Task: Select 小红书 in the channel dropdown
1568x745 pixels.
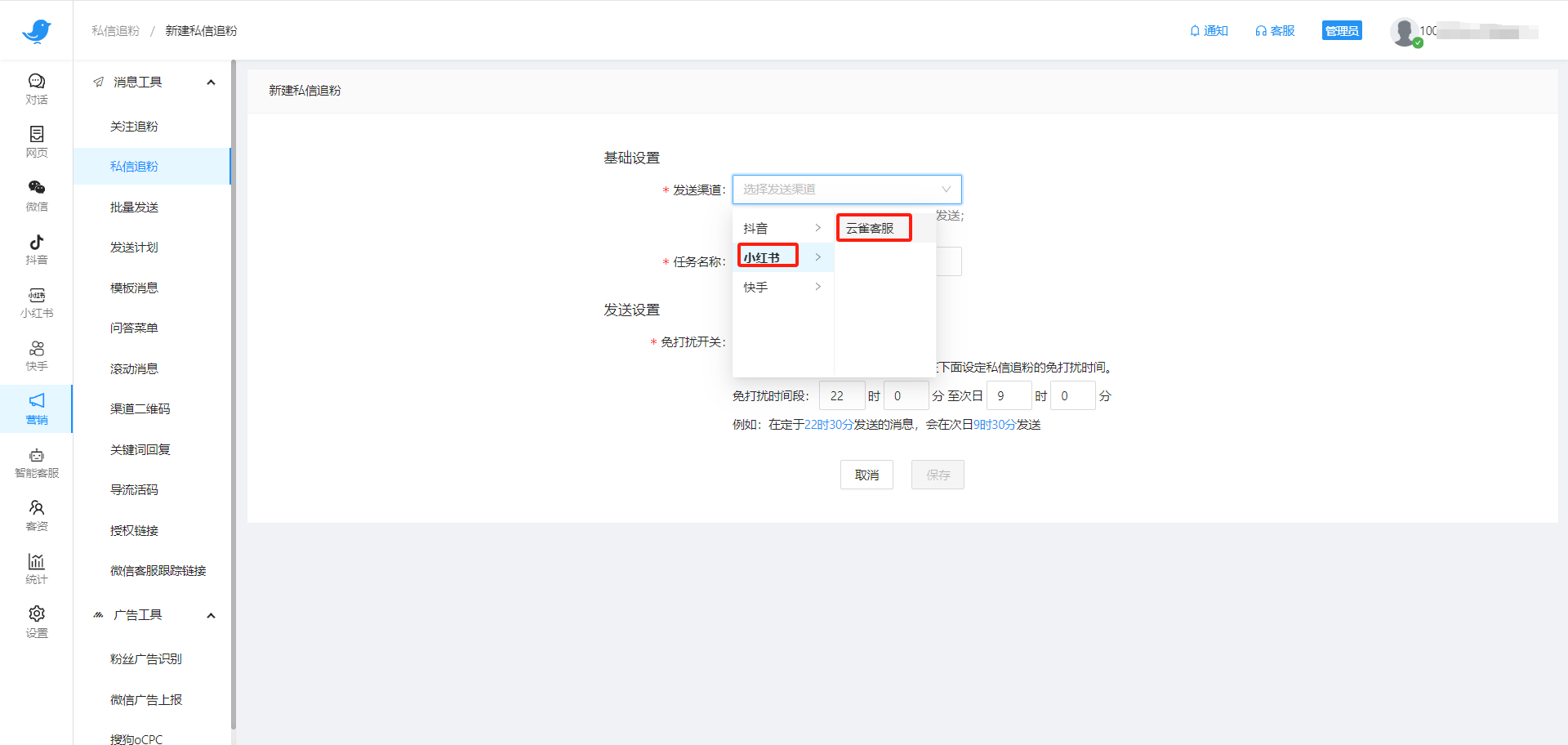Action: [x=766, y=256]
